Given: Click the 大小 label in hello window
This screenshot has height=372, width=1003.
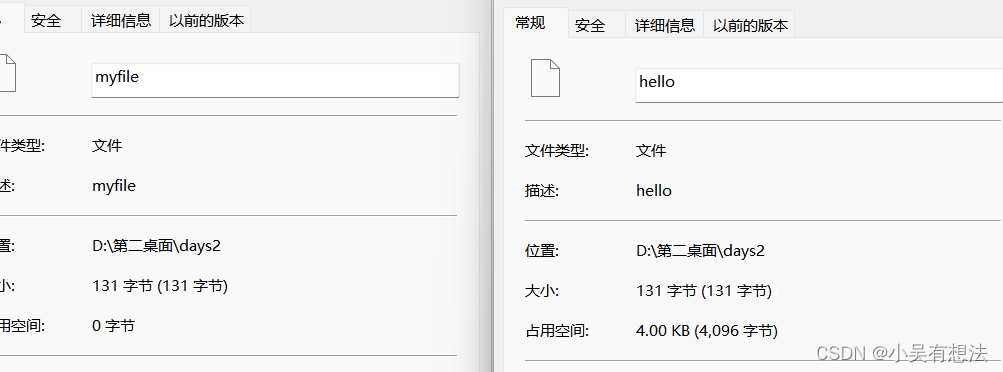Looking at the screenshot, I should pos(542,291).
